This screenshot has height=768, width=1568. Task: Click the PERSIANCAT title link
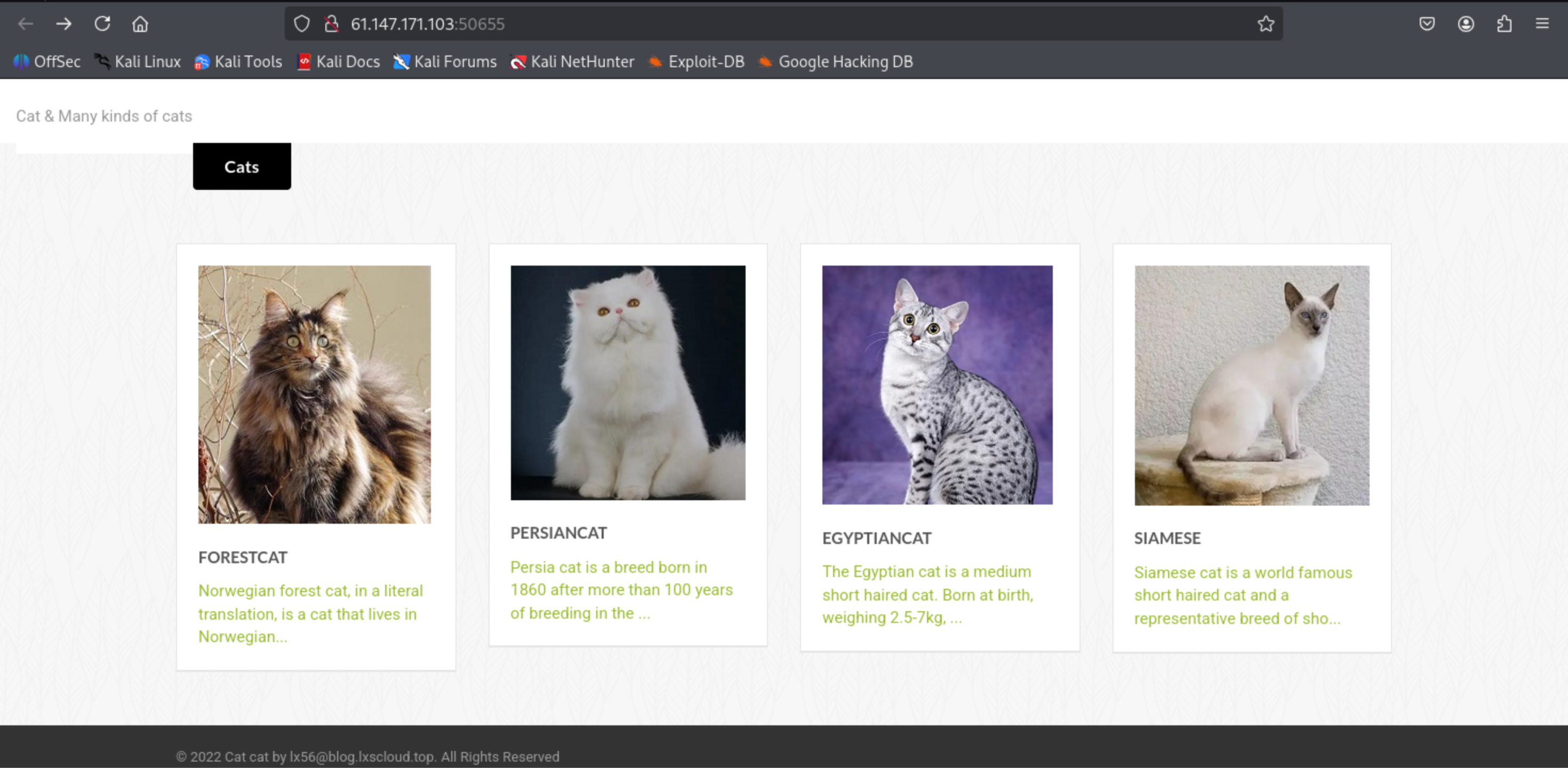tap(558, 532)
